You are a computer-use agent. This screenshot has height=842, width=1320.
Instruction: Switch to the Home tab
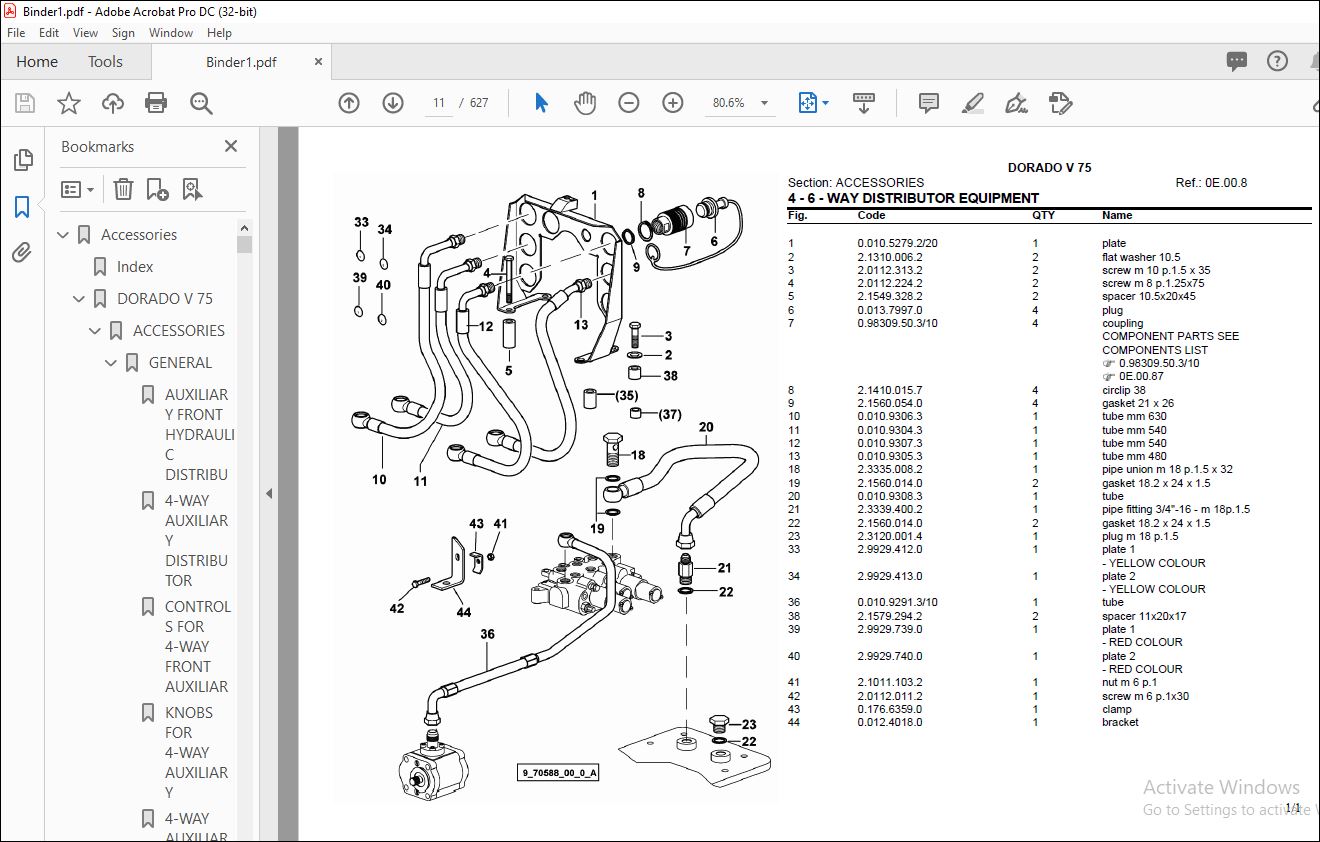click(x=37, y=62)
